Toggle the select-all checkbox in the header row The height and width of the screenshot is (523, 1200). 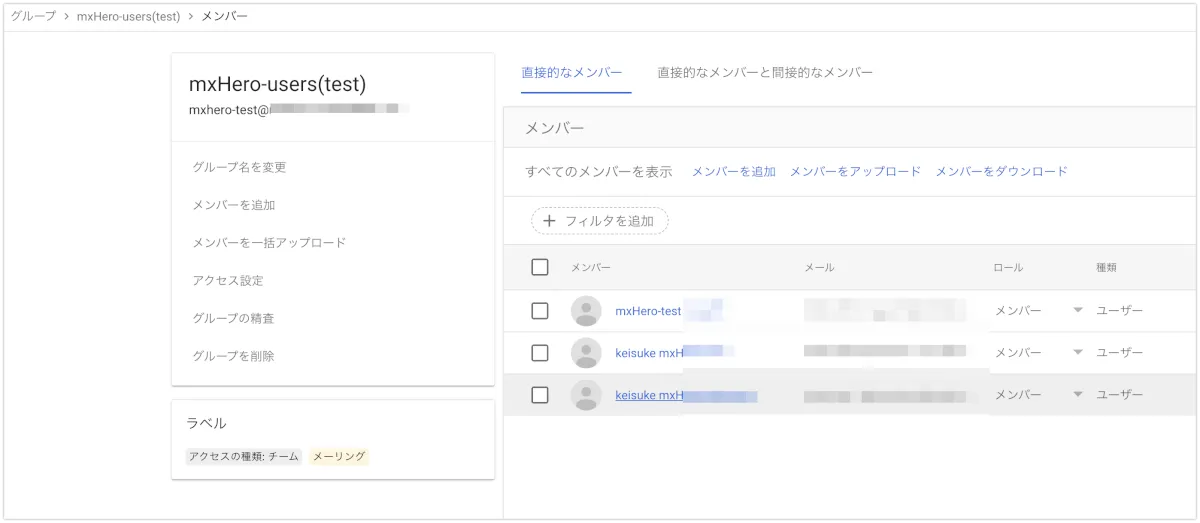540,267
